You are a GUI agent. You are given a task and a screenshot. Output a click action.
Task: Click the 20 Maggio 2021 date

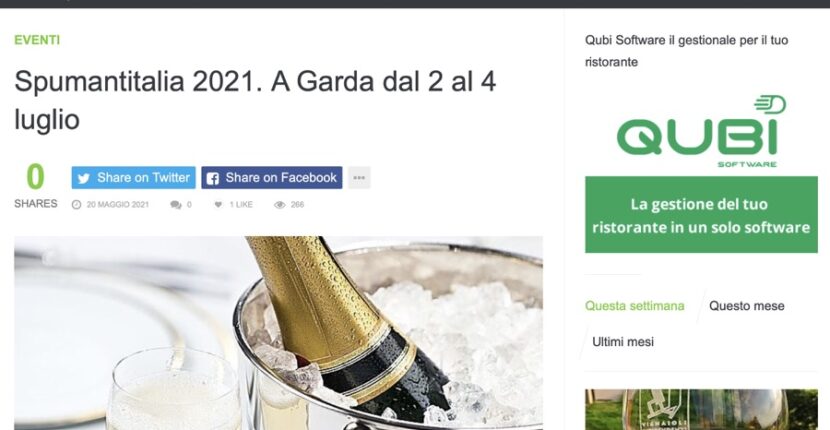tap(118, 205)
